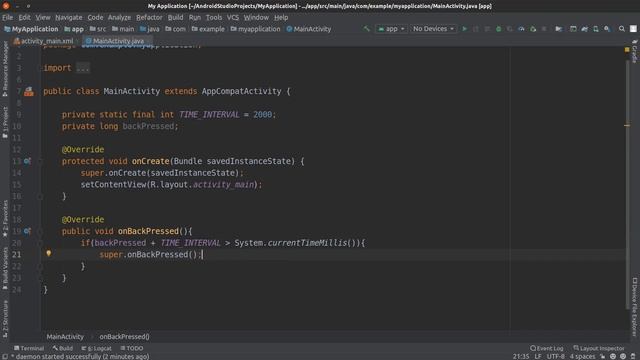This screenshot has height=360, width=640.
Task: Click the override gutter icon beside onCreate
Action: (x=27, y=161)
